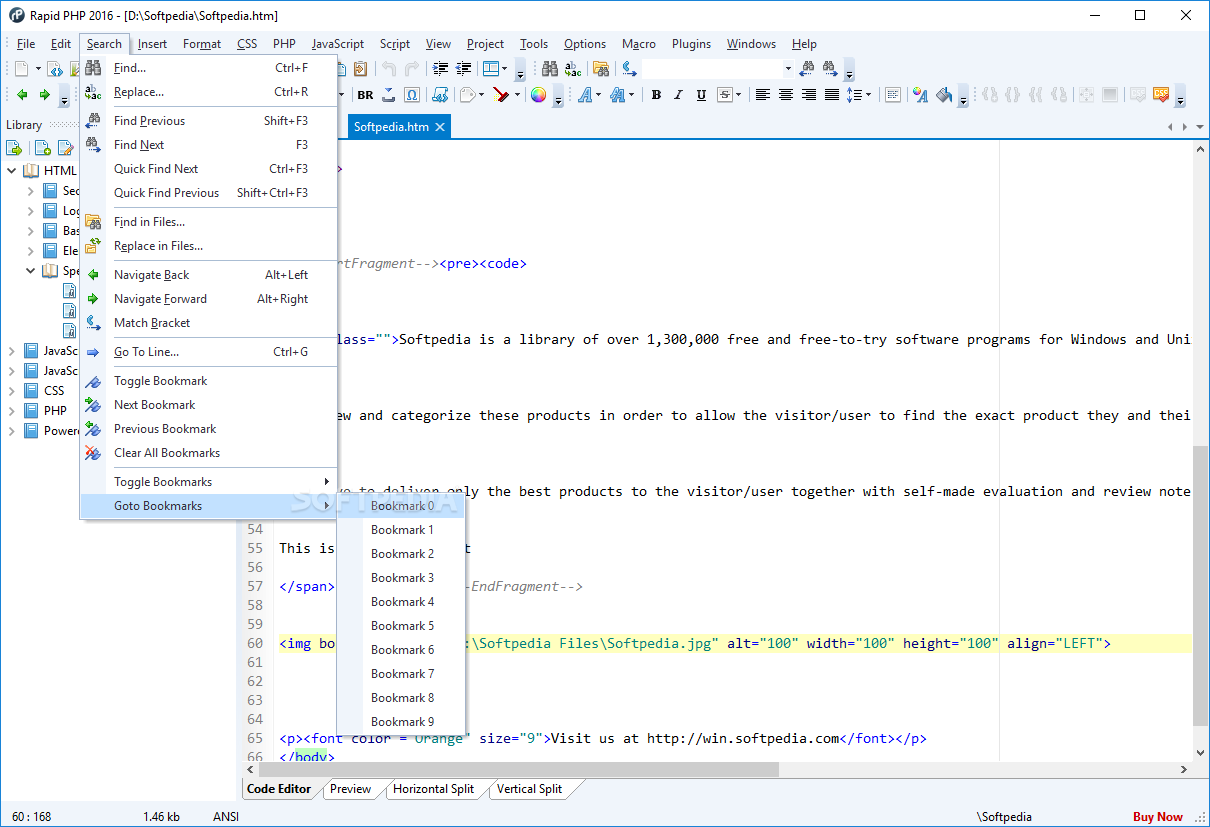Click the Find in Files folder icon
Image resolution: width=1210 pixels, height=827 pixels.
tap(601, 69)
